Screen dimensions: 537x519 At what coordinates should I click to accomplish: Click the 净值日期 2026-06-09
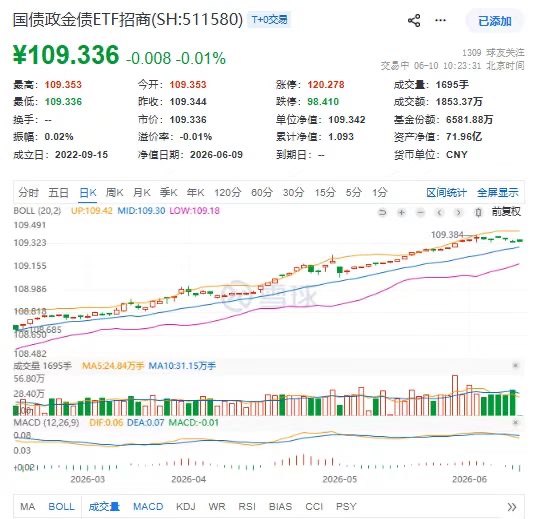click(216, 155)
